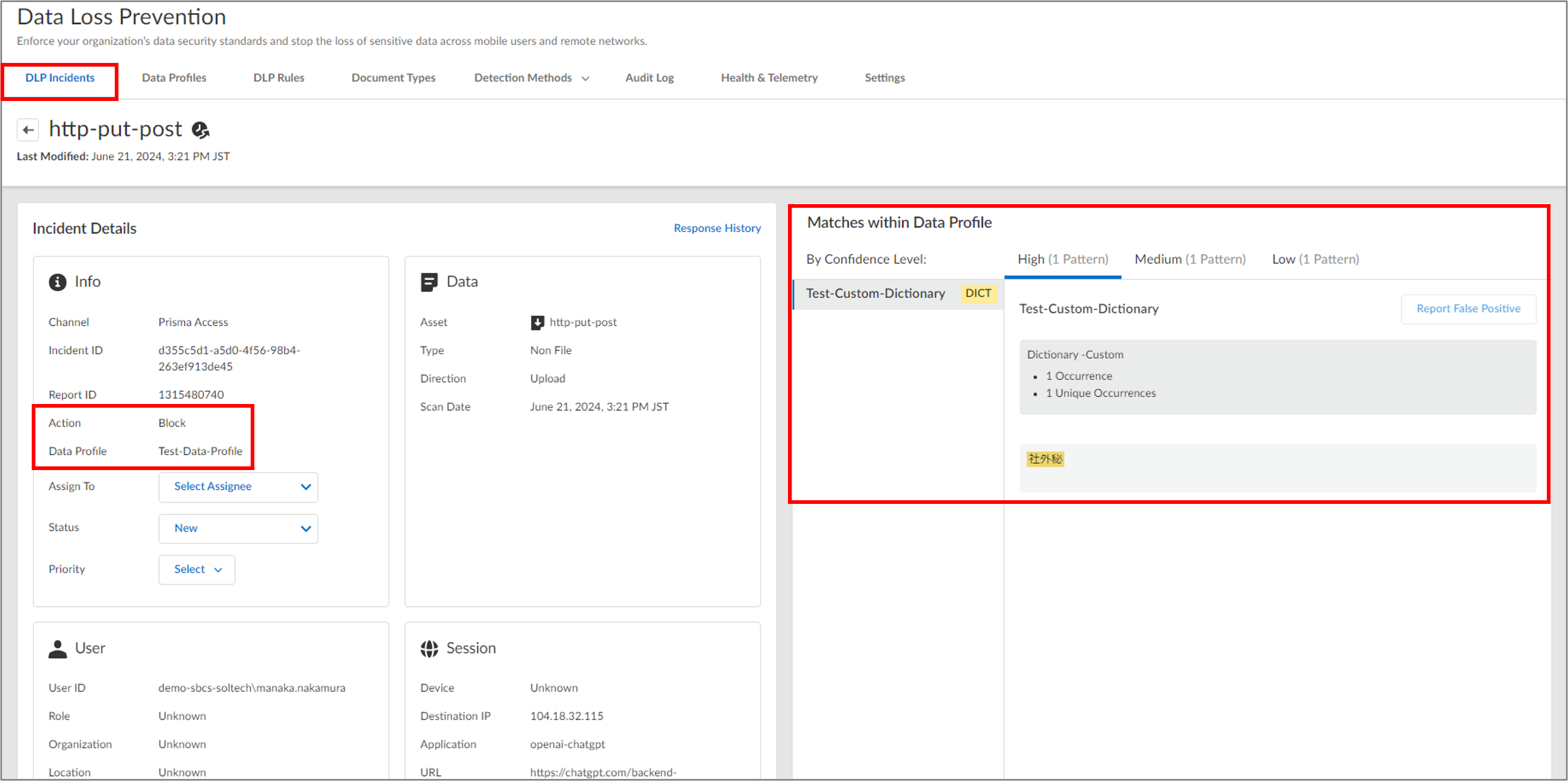Click the Data section document icon

coord(428,282)
